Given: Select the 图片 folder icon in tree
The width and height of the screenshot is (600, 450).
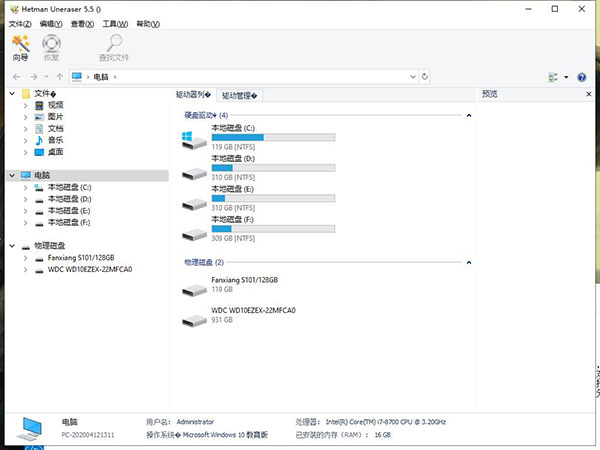Looking at the screenshot, I should pyautogui.click(x=39, y=117).
